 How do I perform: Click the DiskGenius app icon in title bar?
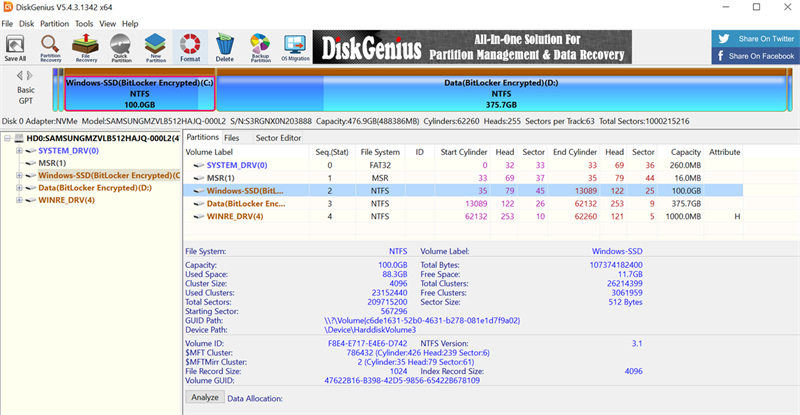click(8, 7)
